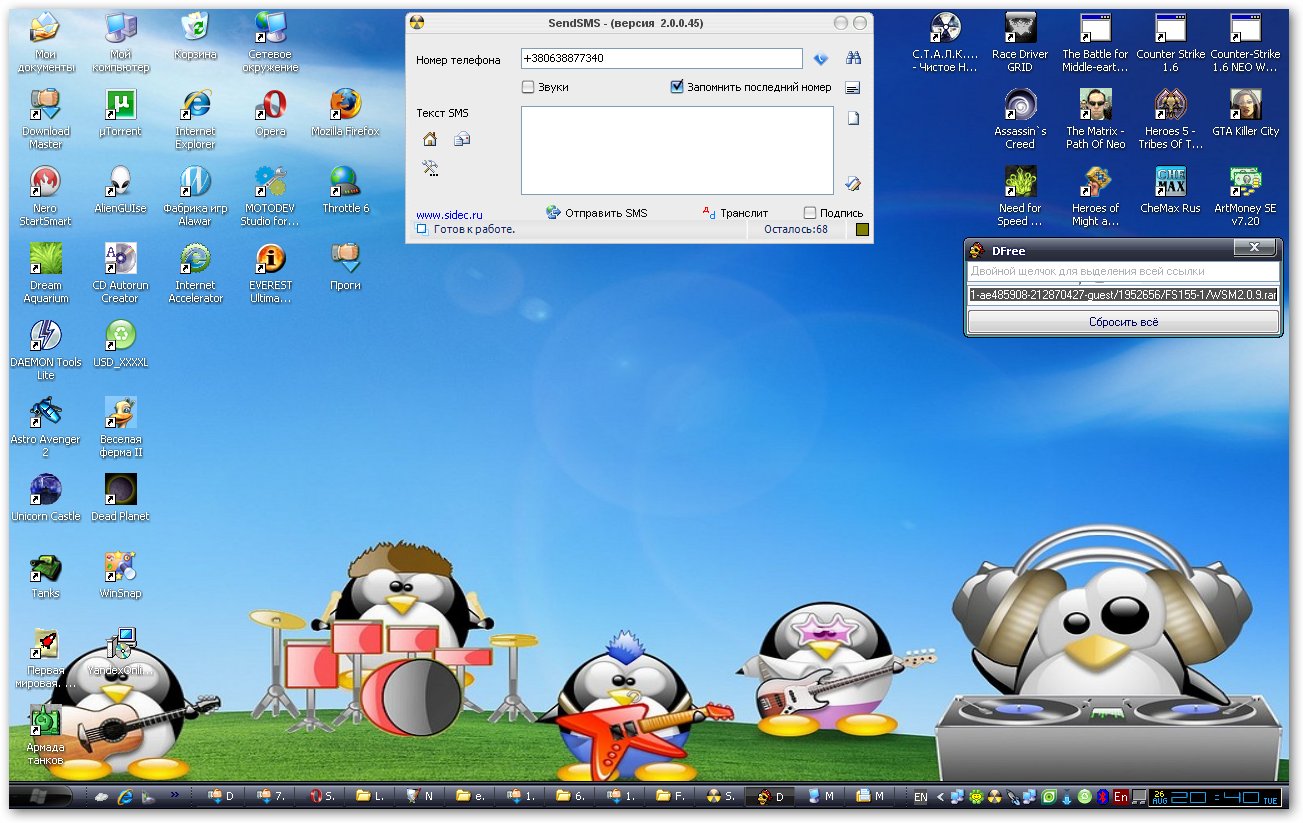Viewport: 1303px width, 823px height.
Task: Click the CD Autorun Creator icon
Action: [120, 273]
